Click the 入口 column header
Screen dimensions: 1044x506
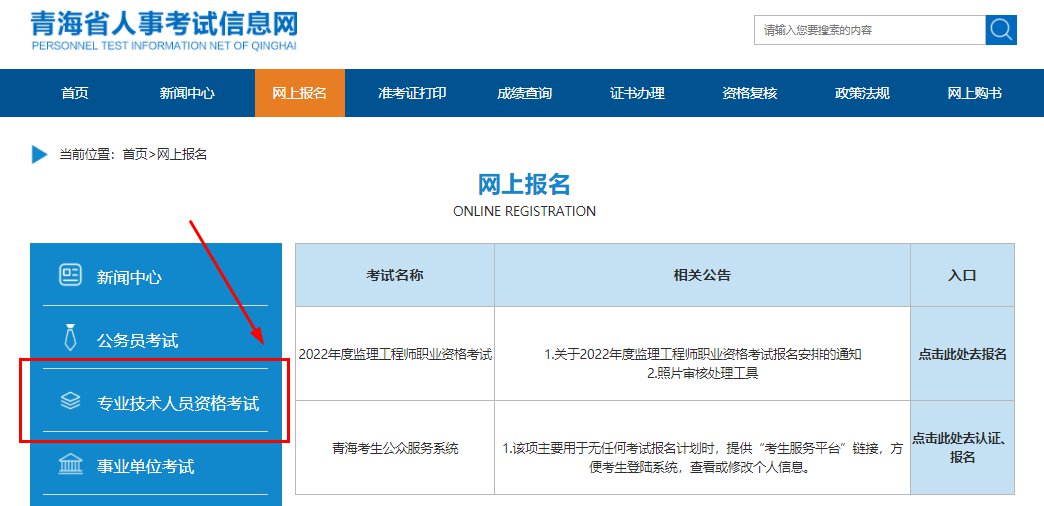point(963,275)
